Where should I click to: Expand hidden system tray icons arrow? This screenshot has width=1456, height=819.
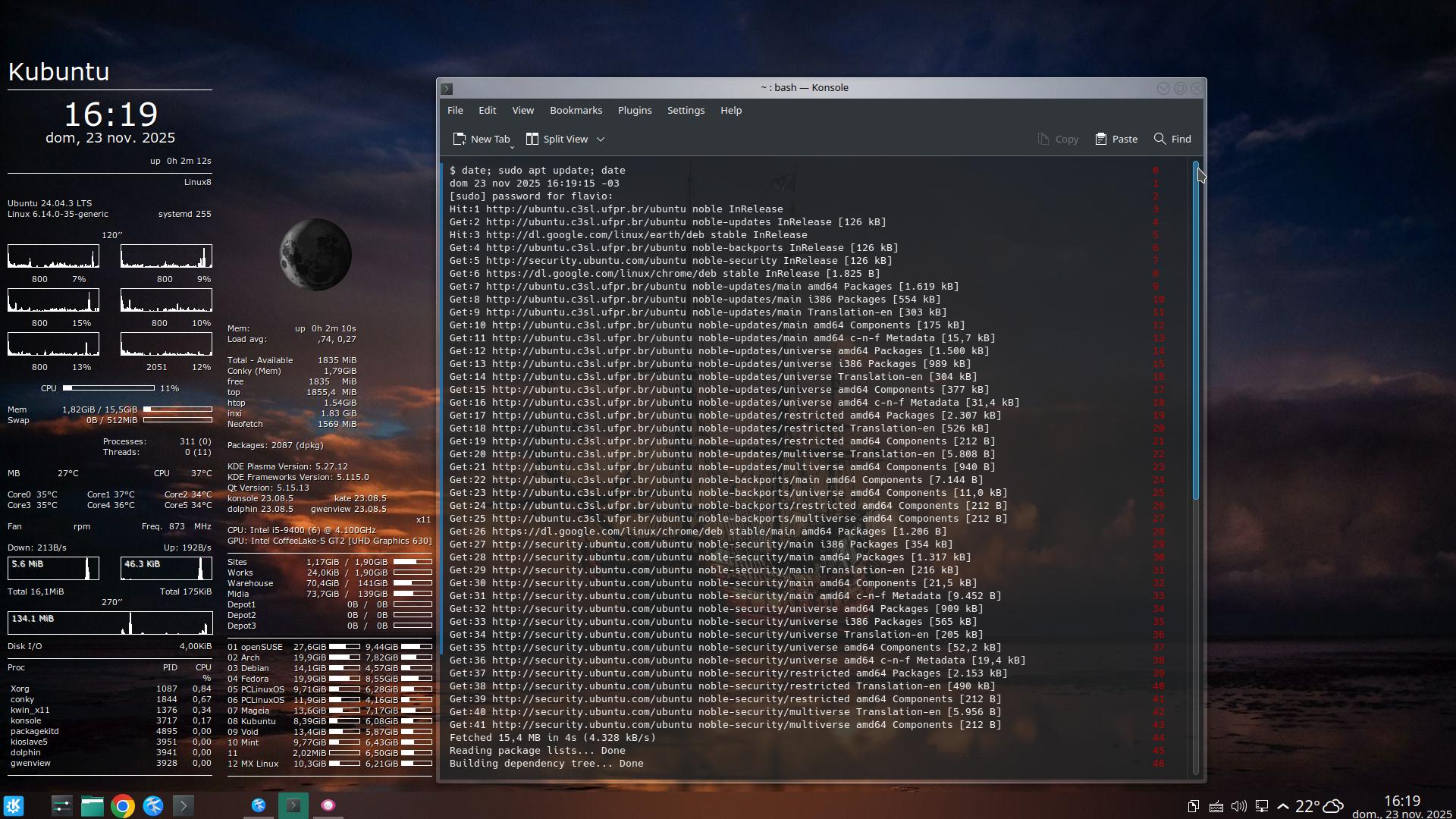coord(1283,806)
